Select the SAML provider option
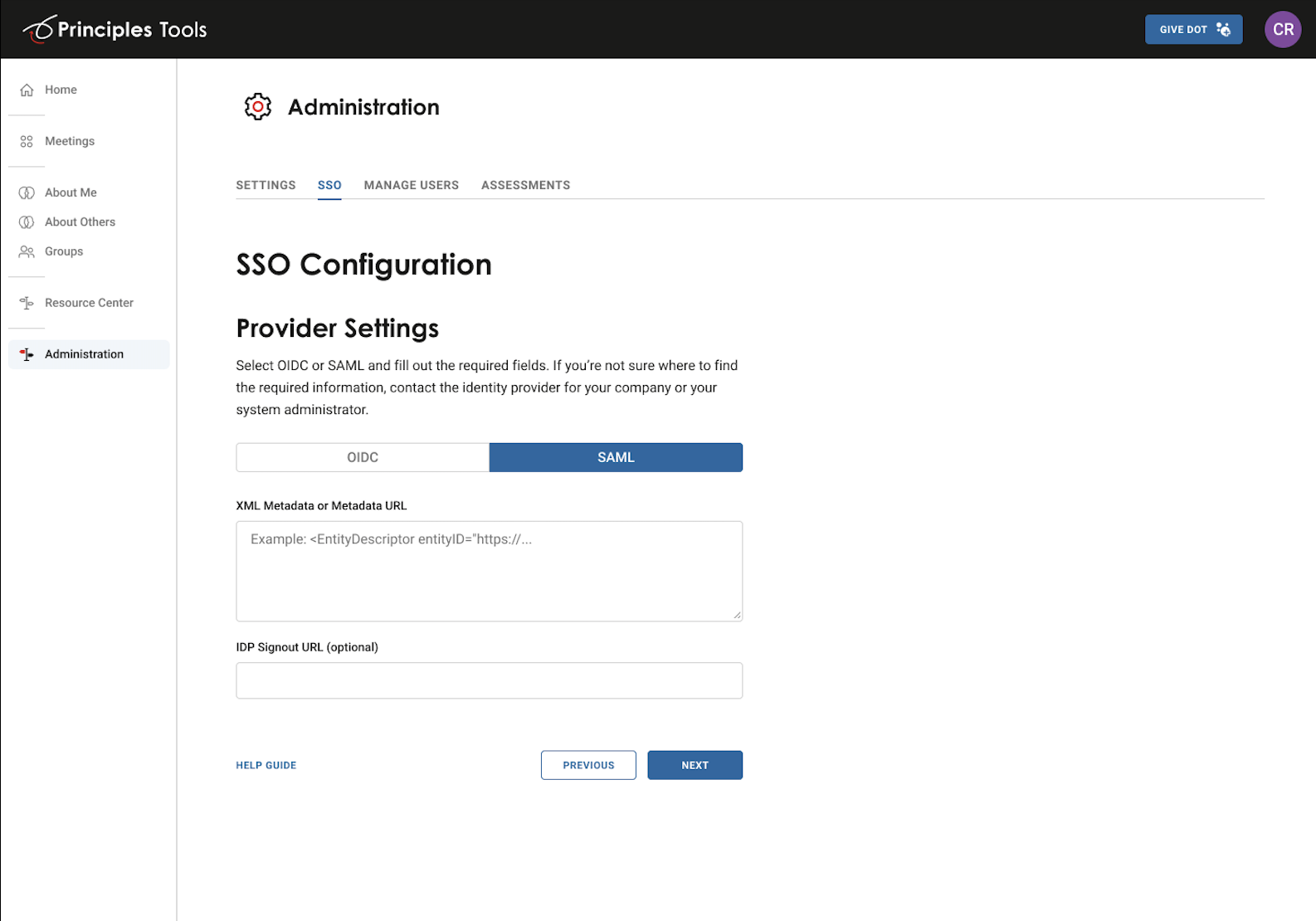 [616, 457]
